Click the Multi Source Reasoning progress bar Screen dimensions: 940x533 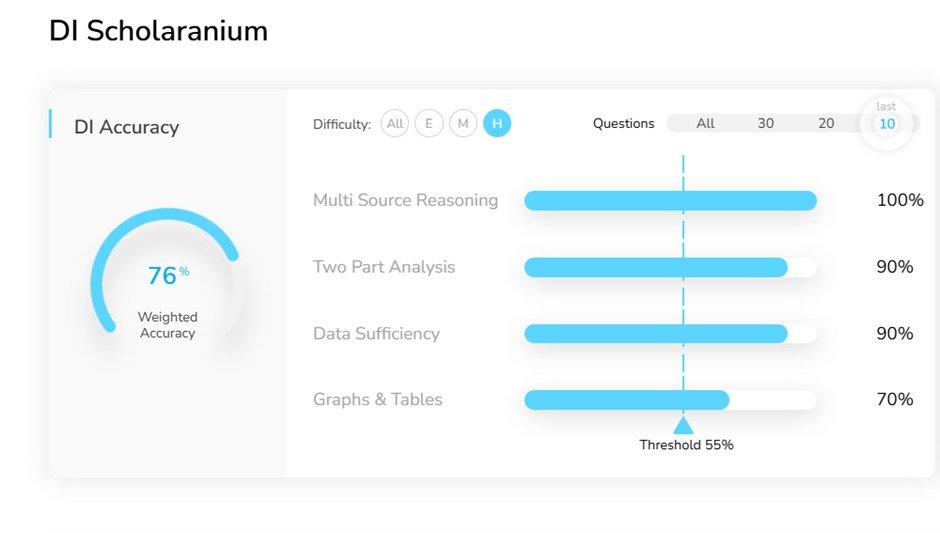(x=670, y=201)
